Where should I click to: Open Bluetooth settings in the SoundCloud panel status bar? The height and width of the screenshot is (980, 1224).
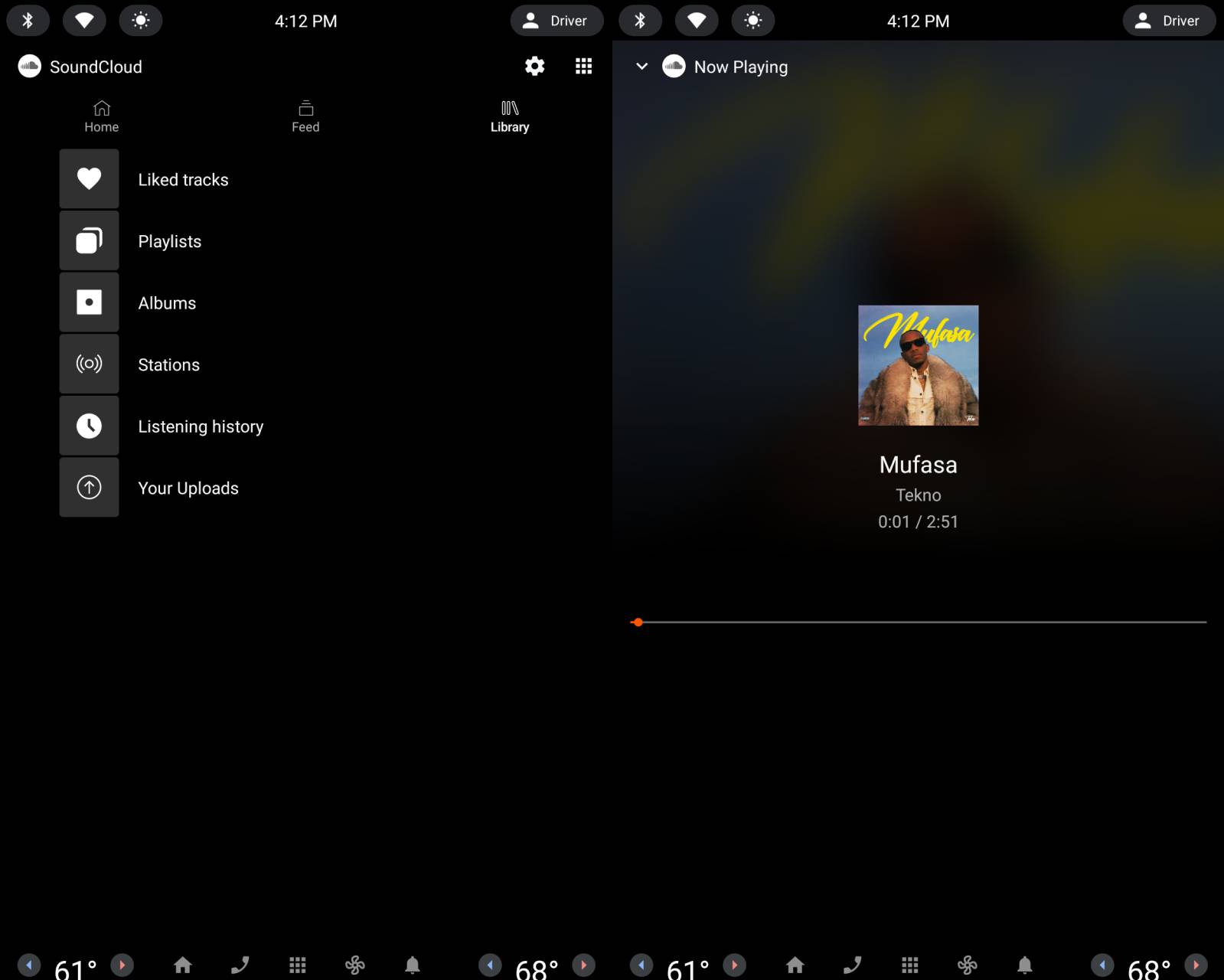pos(28,21)
